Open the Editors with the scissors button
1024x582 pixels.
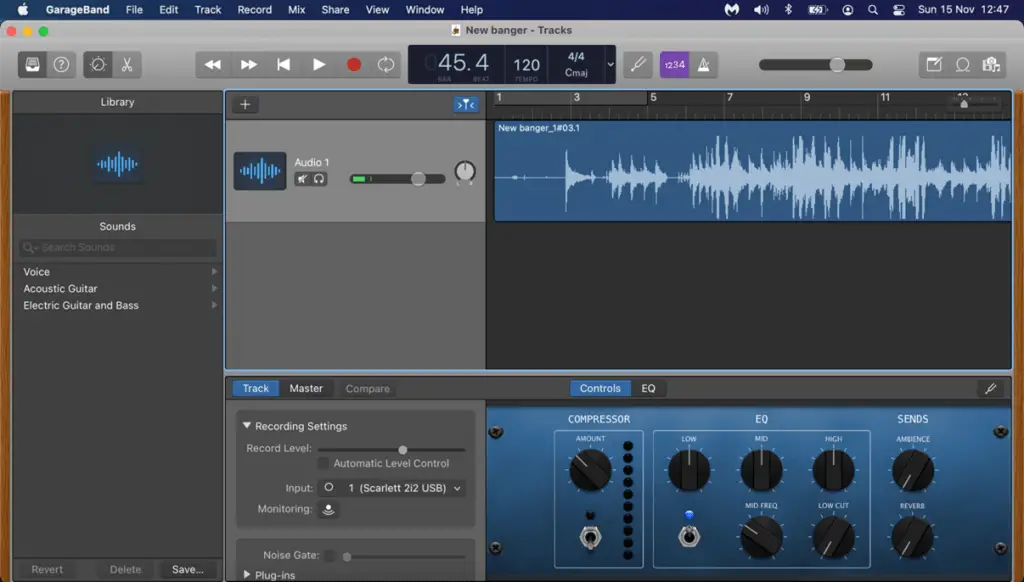coord(127,65)
